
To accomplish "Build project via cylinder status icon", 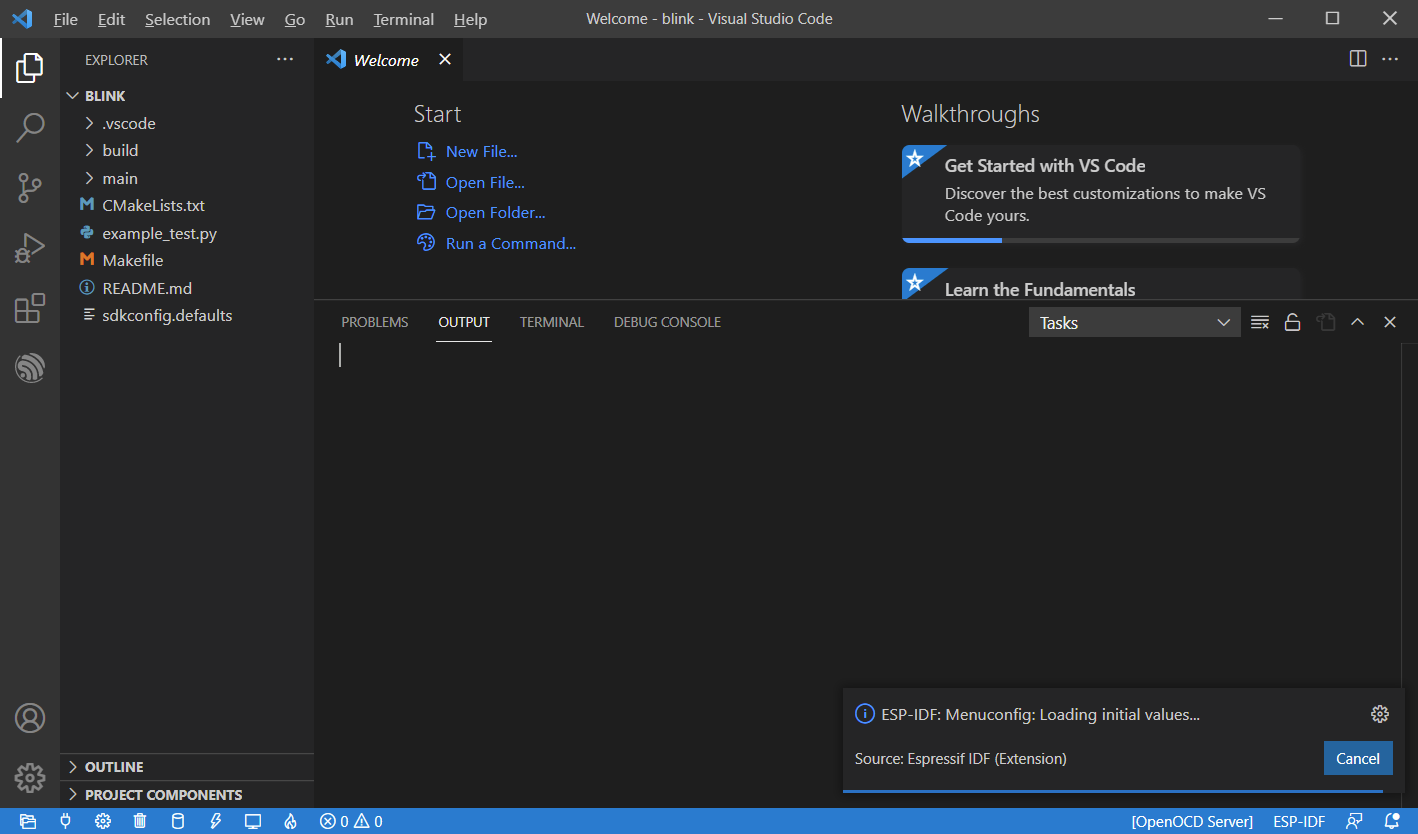I will pyautogui.click(x=178, y=822).
